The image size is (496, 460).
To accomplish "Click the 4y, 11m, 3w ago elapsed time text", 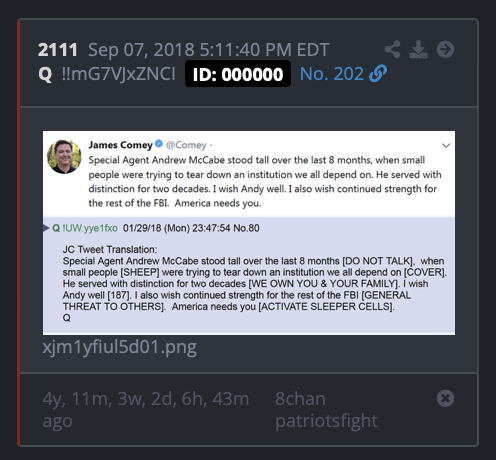I will click(x=146, y=409).
